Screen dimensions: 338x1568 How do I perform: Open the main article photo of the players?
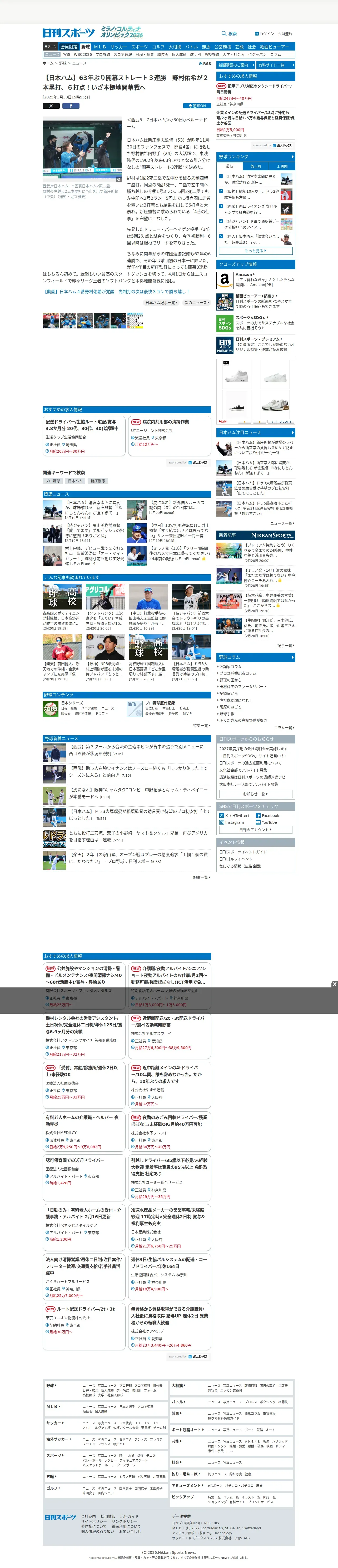point(82,150)
